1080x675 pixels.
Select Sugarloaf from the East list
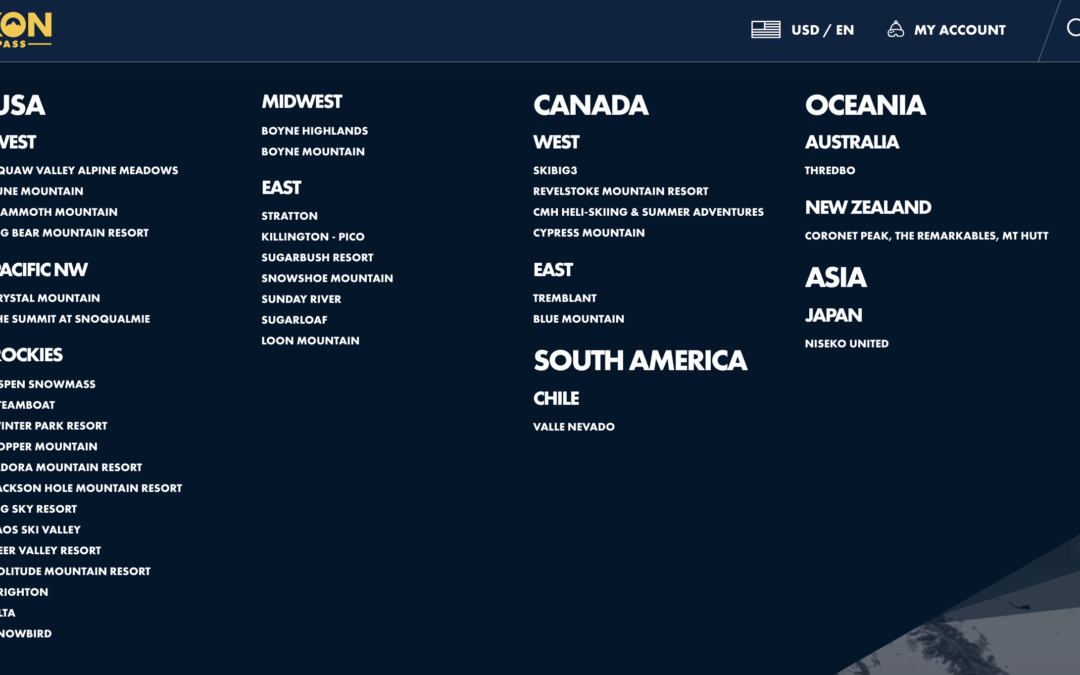pyautogui.click(x=295, y=320)
